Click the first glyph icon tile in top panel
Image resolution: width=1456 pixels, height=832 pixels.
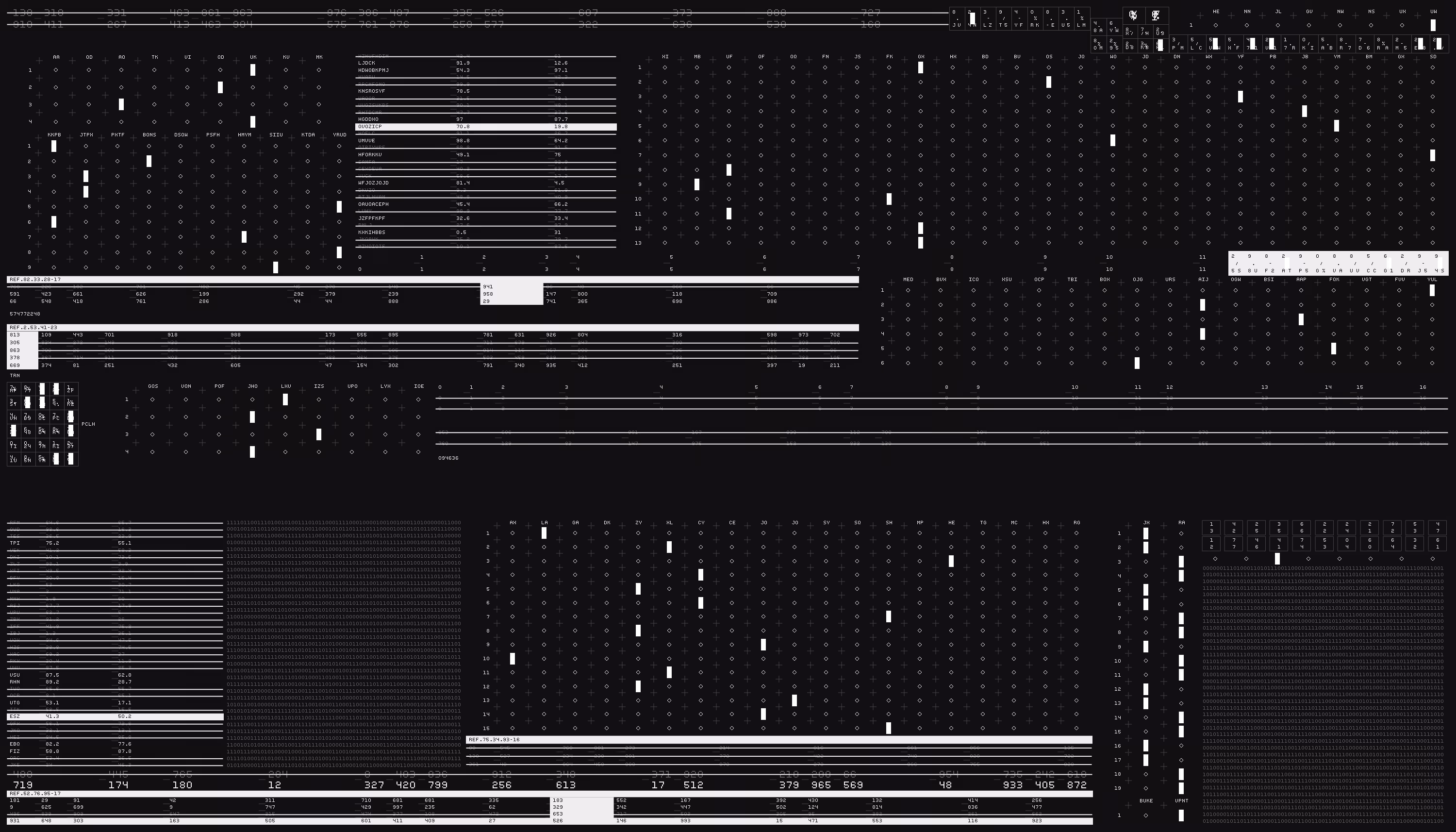(x=1134, y=16)
